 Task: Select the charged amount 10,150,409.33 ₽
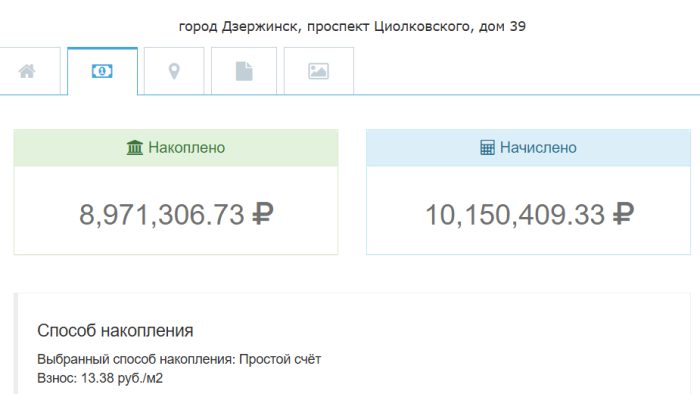(x=529, y=215)
